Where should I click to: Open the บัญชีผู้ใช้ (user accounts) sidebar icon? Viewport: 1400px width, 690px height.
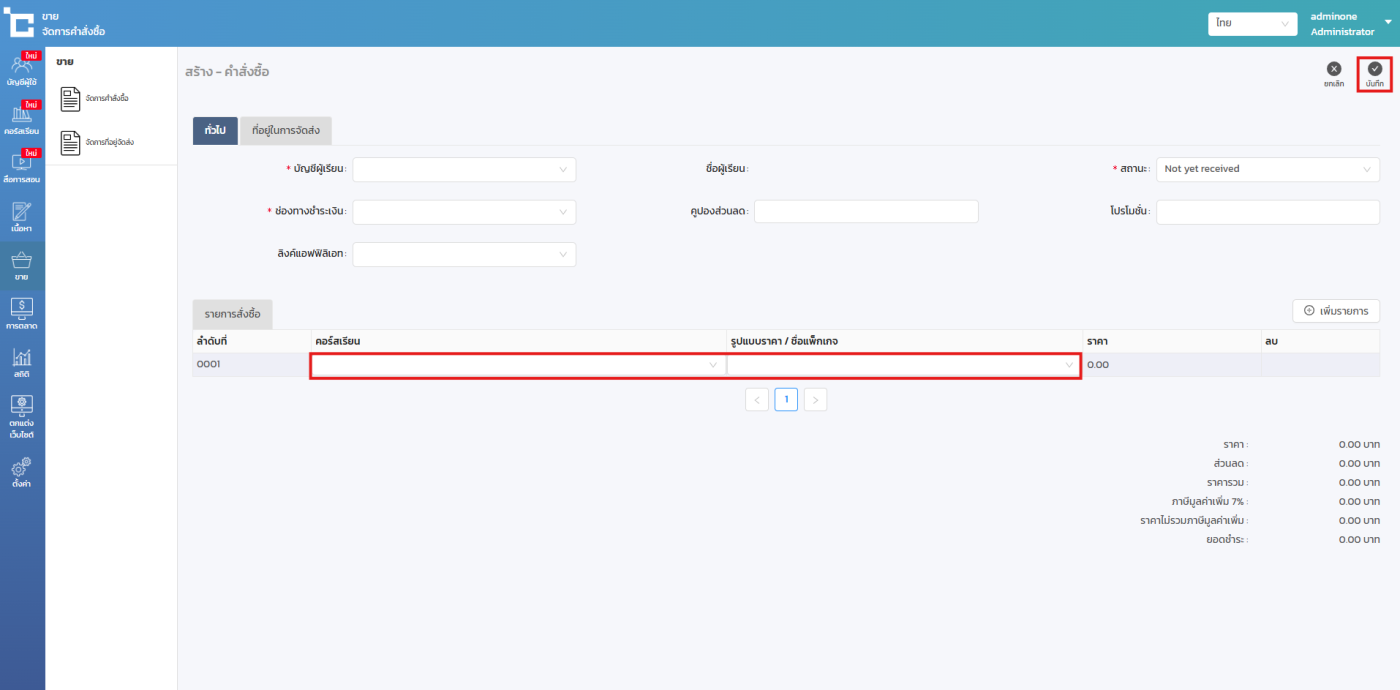click(x=22, y=70)
